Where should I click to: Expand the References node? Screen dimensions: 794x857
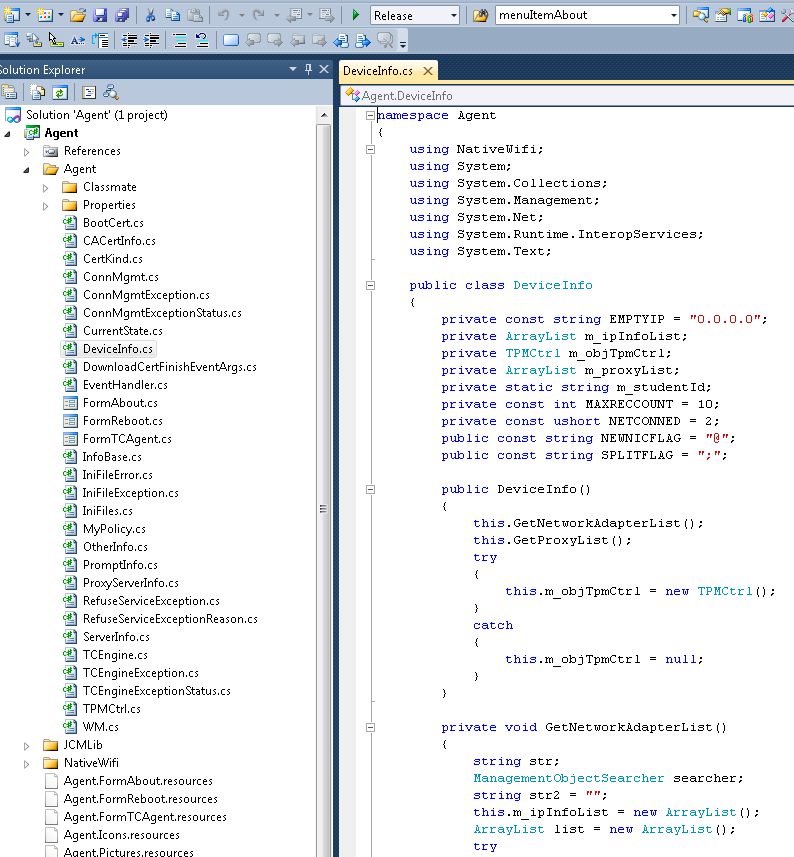tap(26, 152)
